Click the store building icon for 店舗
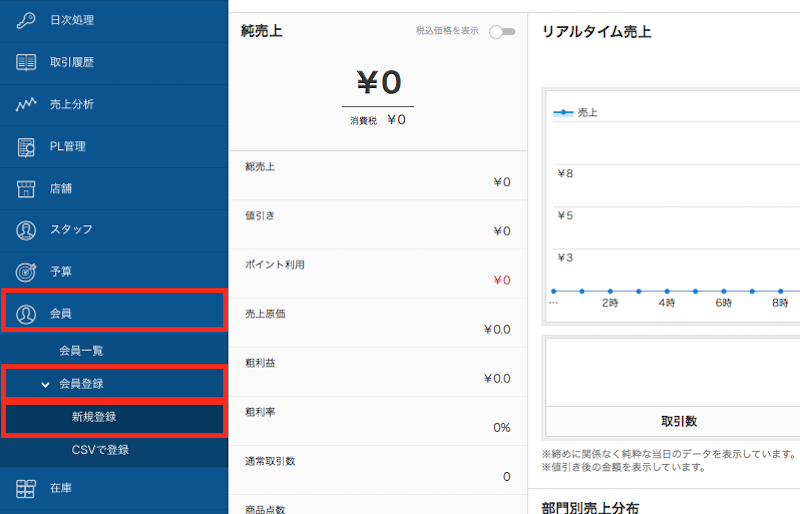This screenshot has width=800, height=514. pyautogui.click(x=26, y=188)
